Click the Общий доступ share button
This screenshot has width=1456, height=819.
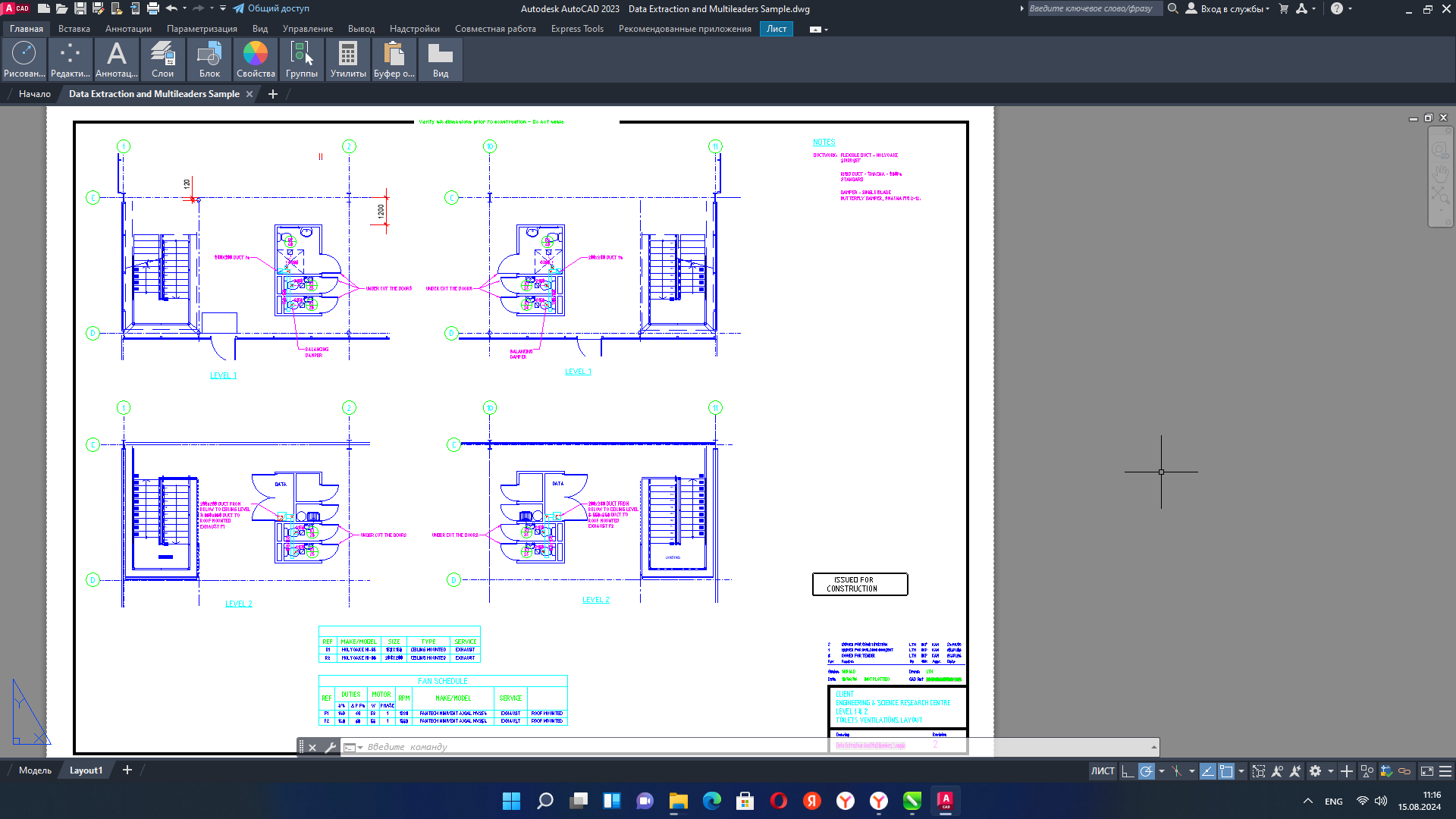coord(271,9)
